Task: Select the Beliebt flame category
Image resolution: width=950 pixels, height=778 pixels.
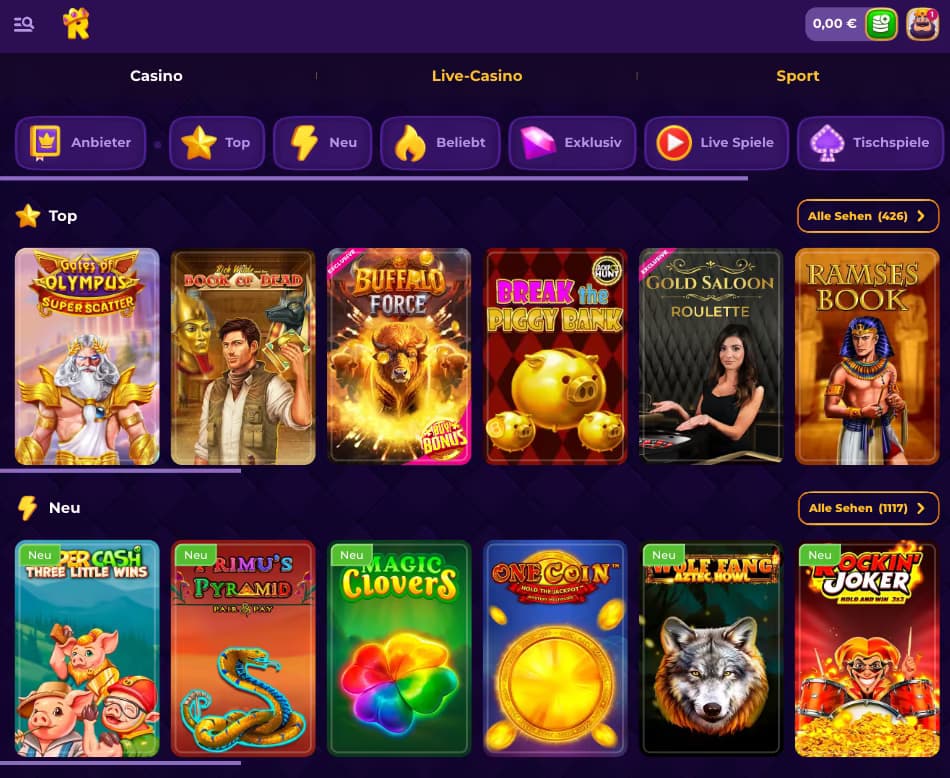Action: (x=440, y=143)
